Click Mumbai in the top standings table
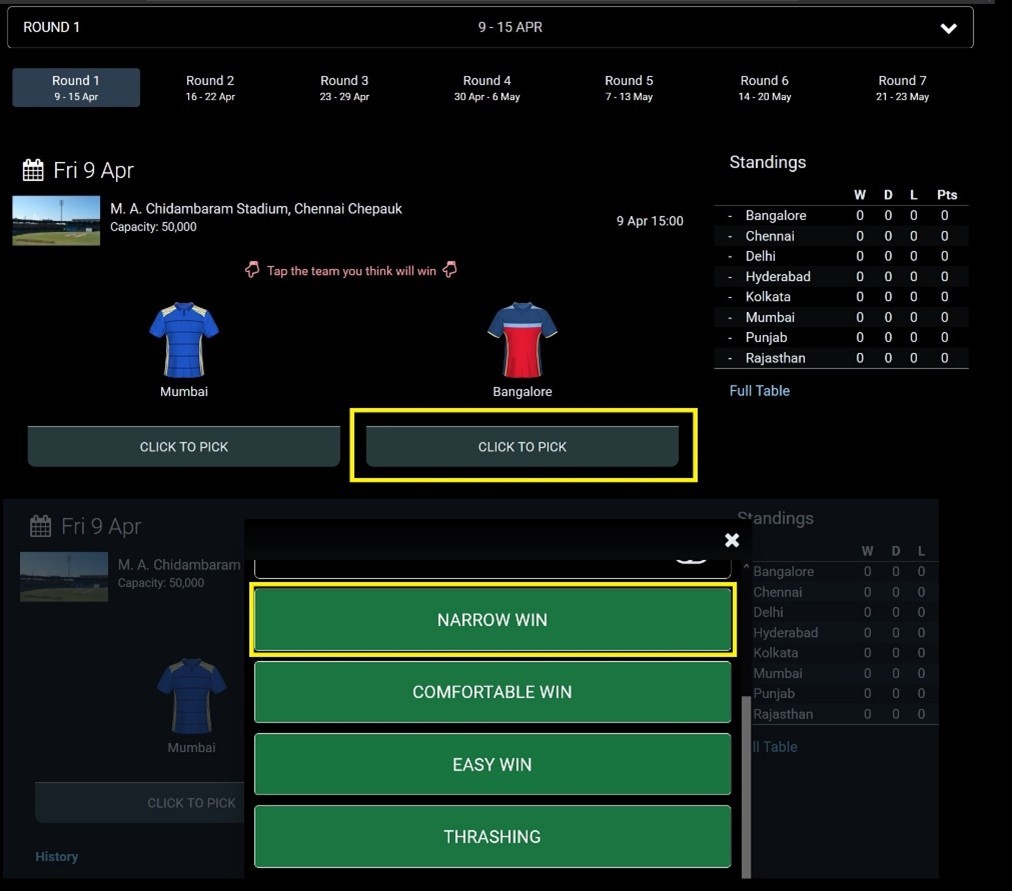 coord(770,317)
